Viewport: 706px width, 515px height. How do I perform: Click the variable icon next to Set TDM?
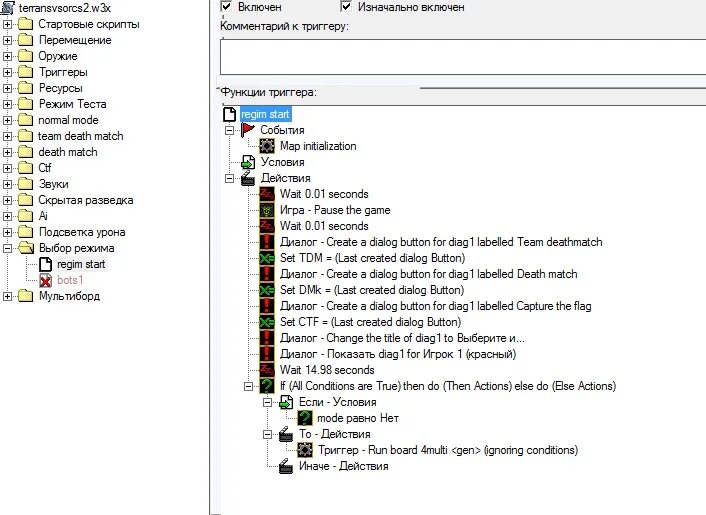tap(267, 258)
